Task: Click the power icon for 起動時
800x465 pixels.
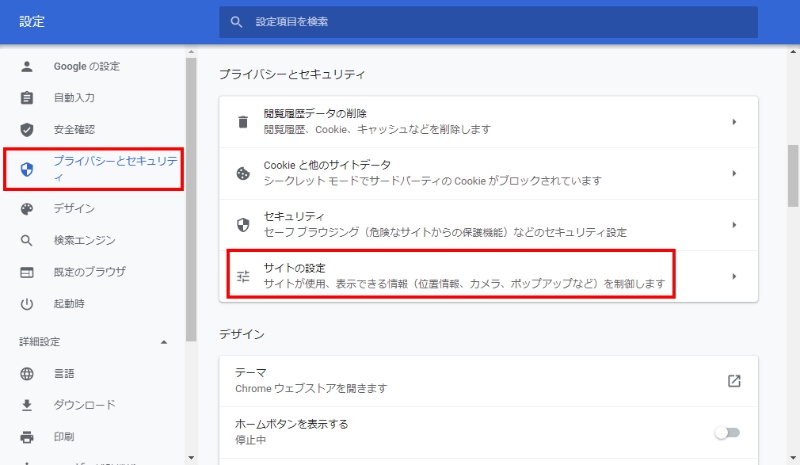Action: tap(27, 304)
